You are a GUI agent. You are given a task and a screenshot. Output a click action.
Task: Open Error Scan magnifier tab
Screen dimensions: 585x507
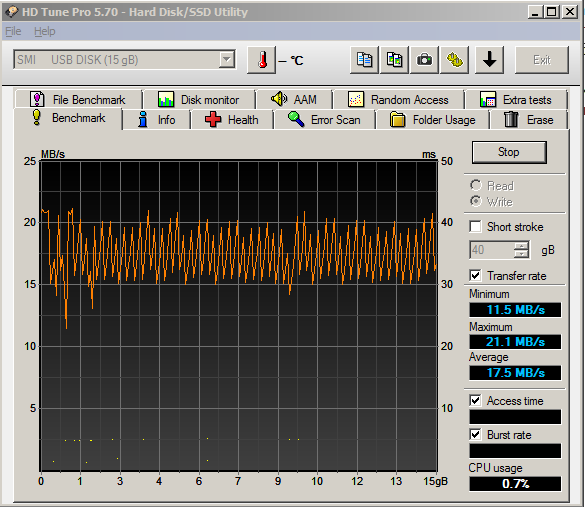tap(324, 120)
